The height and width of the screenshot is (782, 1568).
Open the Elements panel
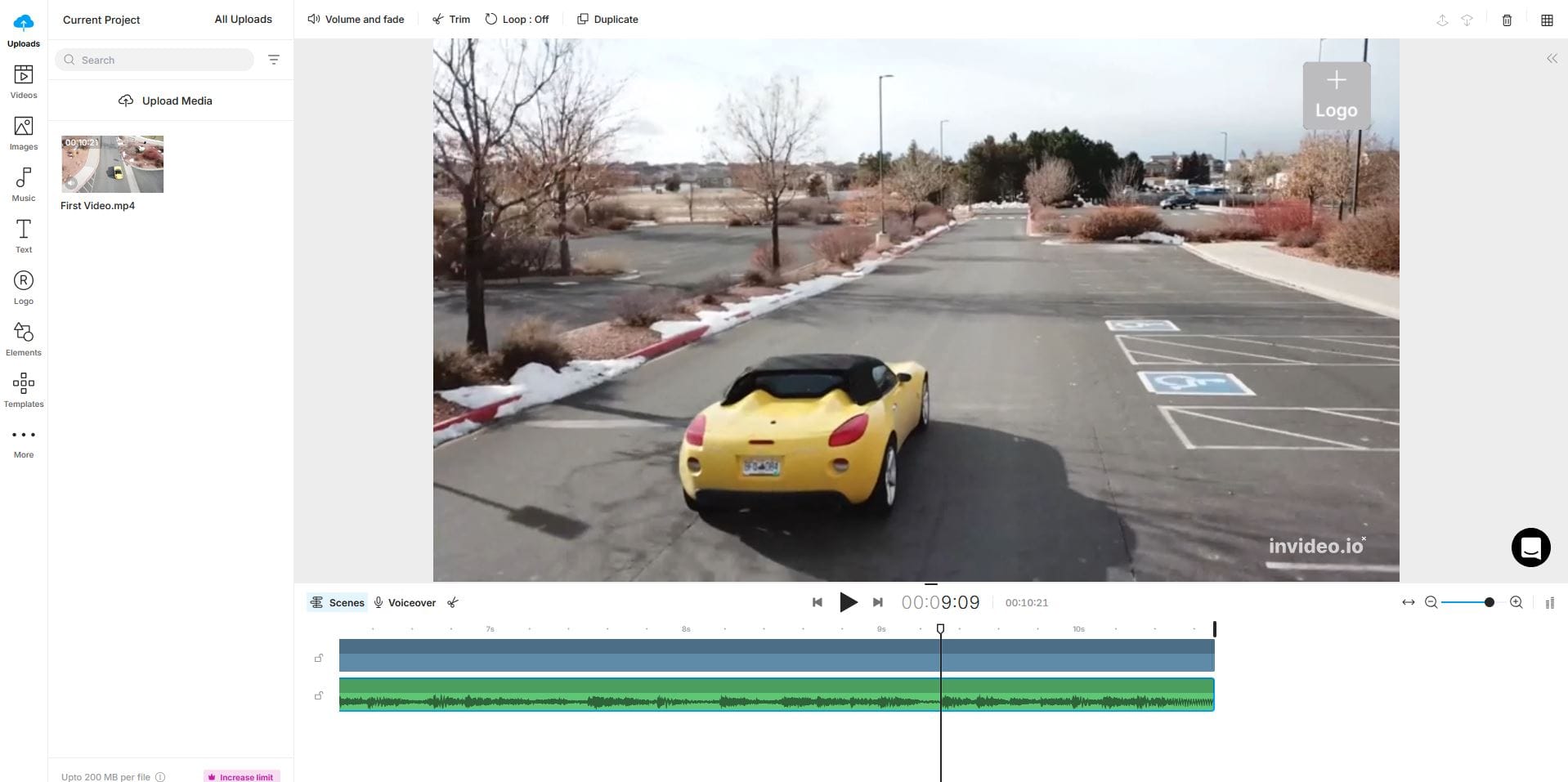23,338
